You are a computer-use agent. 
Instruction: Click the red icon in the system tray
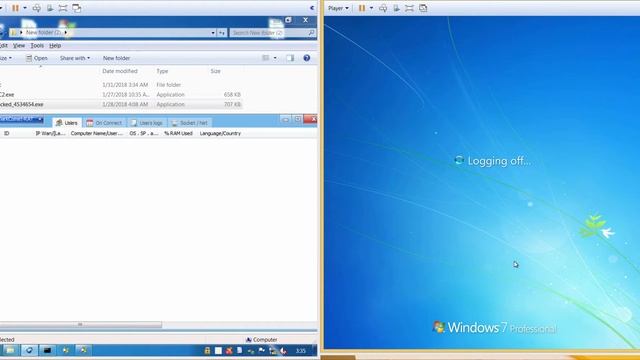click(x=229, y=351)
